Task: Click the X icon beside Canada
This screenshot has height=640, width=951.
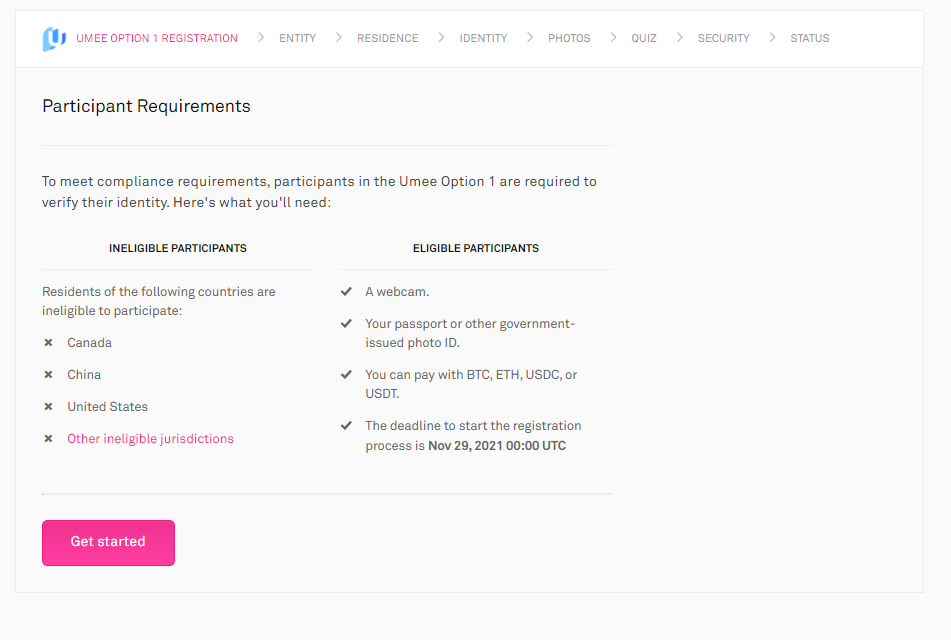Action: 49,343
